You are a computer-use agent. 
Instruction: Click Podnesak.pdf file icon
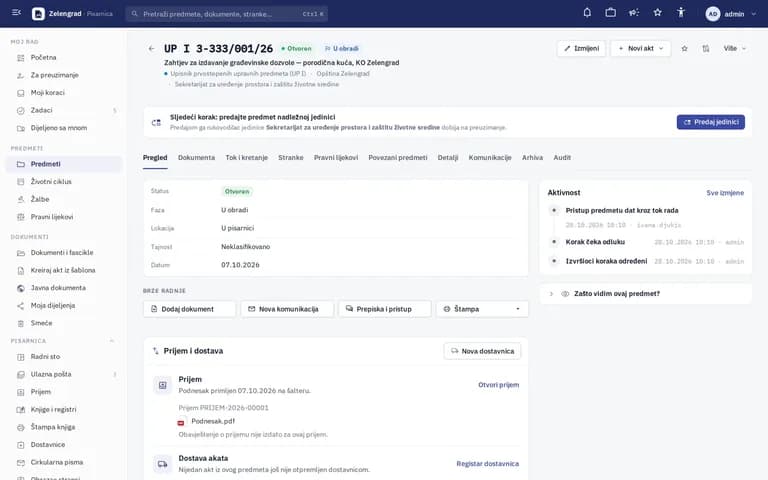click(x=181, y=422)
